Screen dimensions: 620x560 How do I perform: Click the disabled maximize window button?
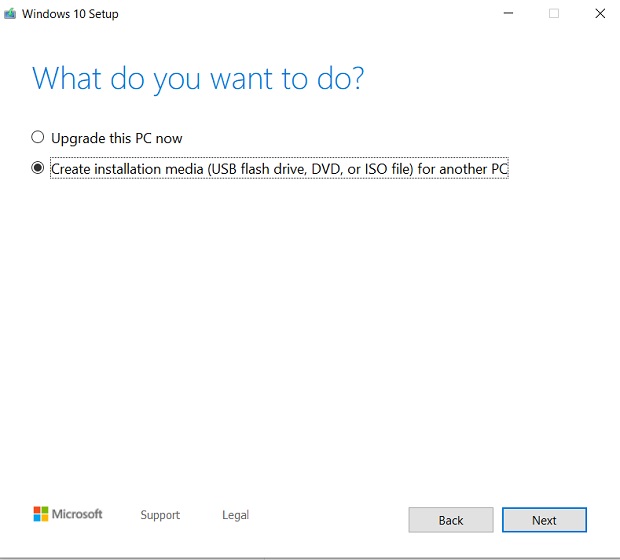click(554, 13)
